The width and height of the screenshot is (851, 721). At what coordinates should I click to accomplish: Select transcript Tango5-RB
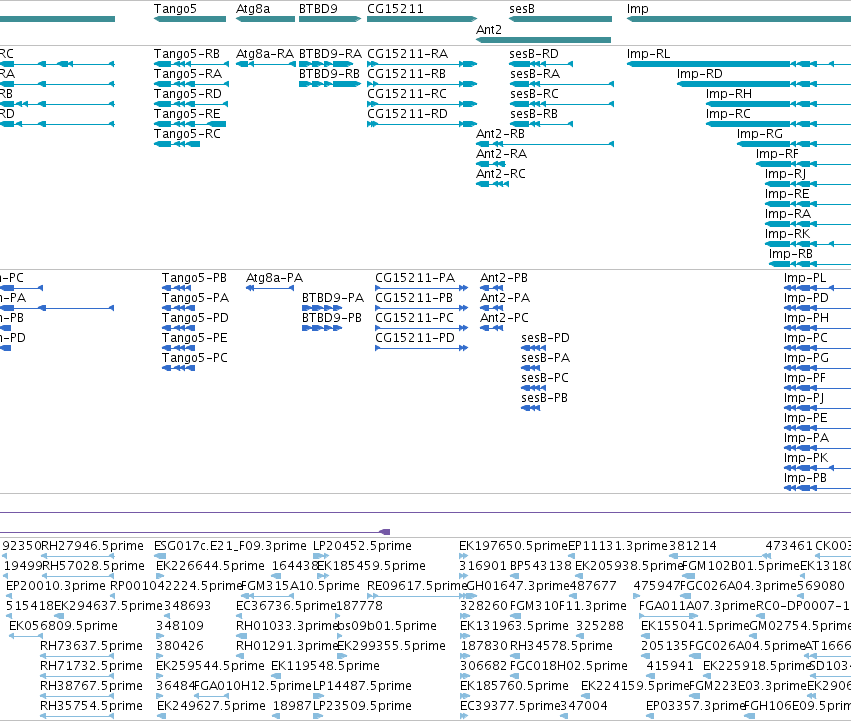coord(191,64)
